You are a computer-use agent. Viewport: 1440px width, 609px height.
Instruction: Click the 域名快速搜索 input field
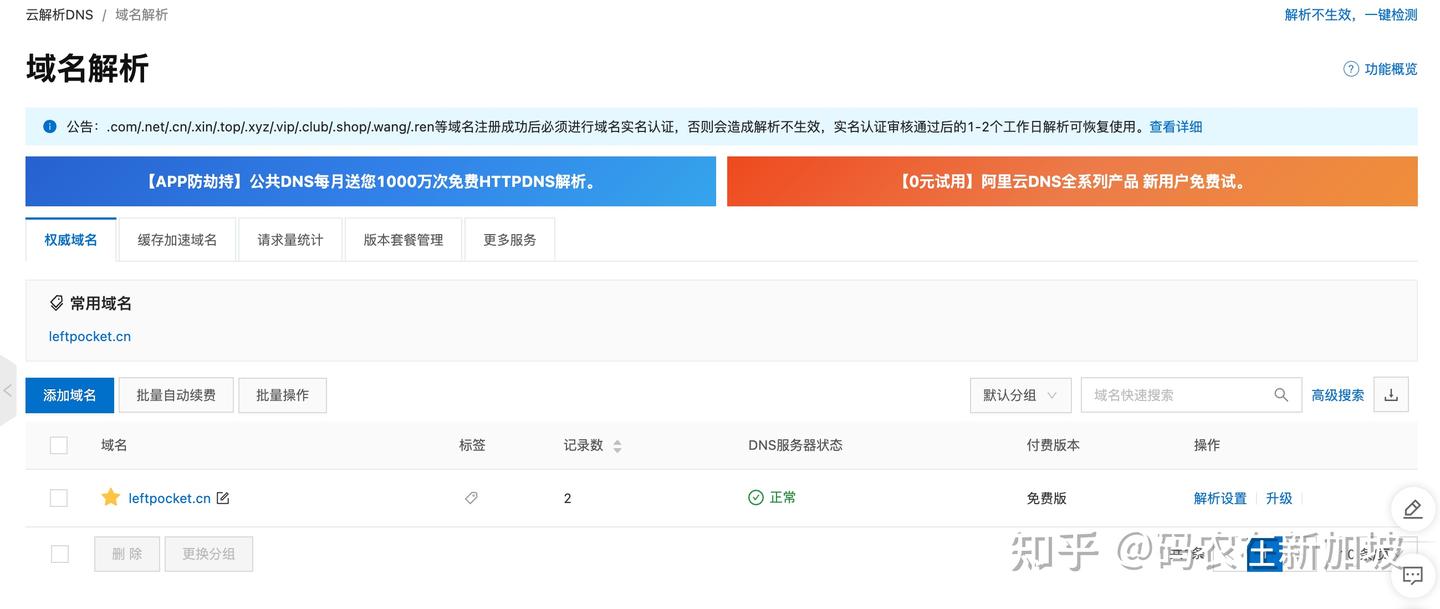pyautogui.click(x=1178, y=395)
